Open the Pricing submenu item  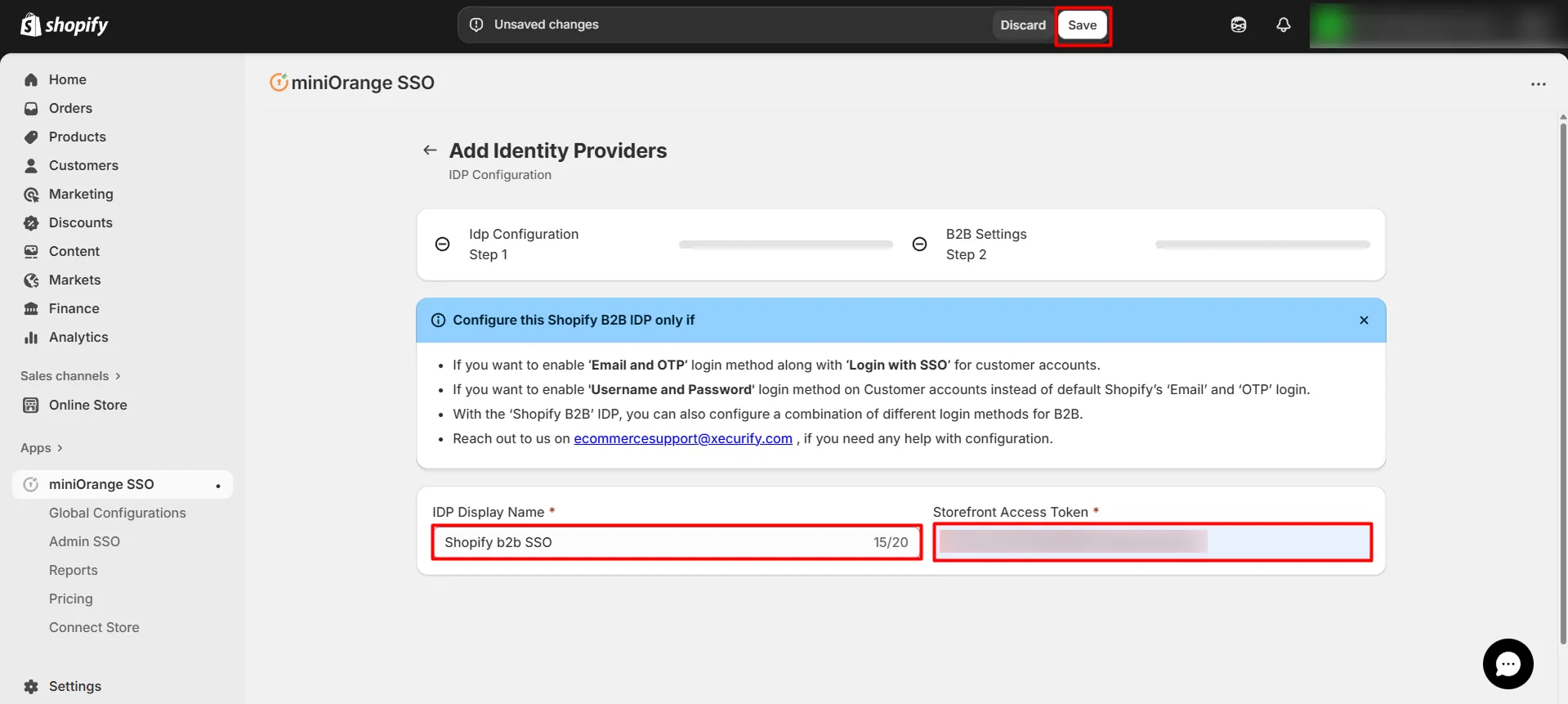71,599
